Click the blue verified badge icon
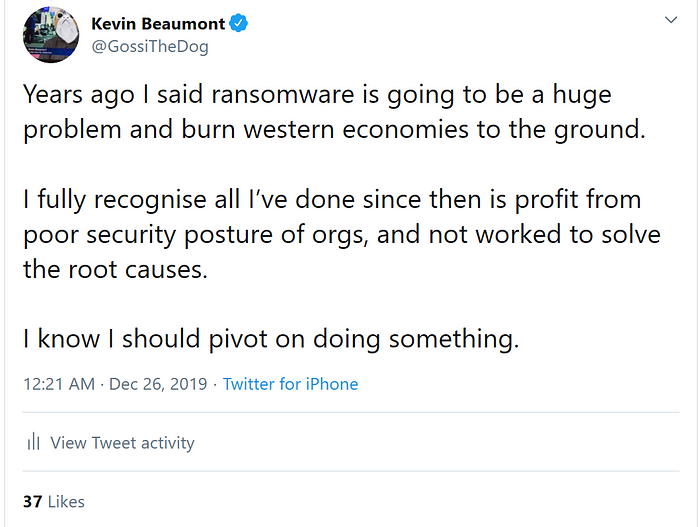 [238, 23]
